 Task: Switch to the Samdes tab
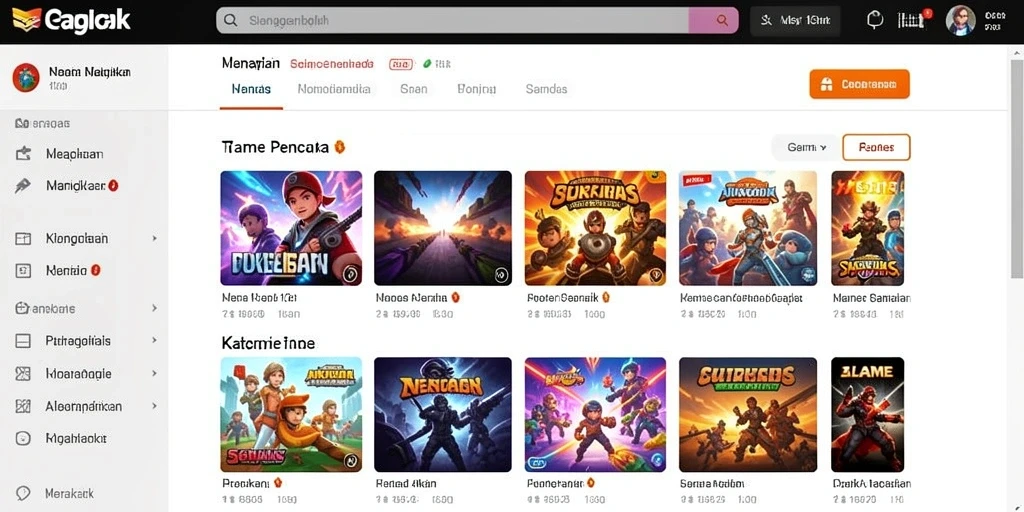(x=546, y=89)
